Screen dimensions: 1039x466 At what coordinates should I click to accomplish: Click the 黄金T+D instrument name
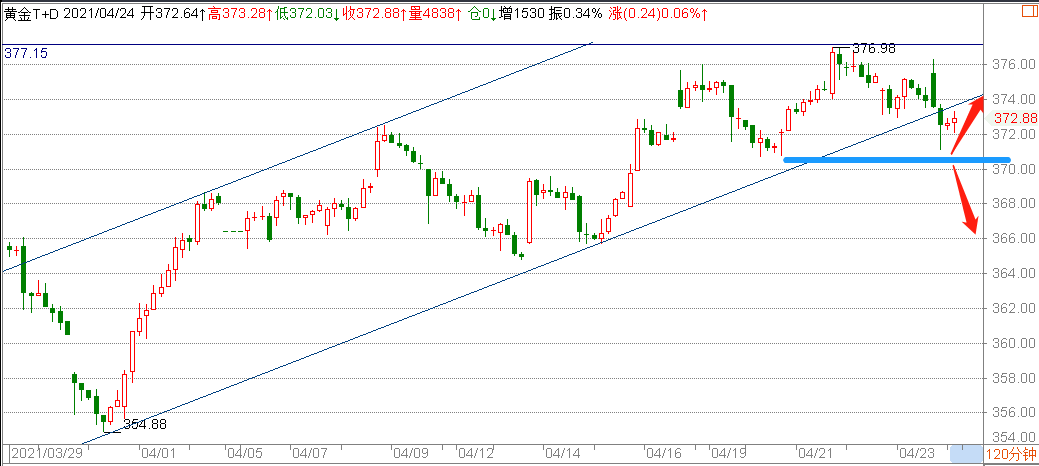pyautogui.click(x=32, y=14)
